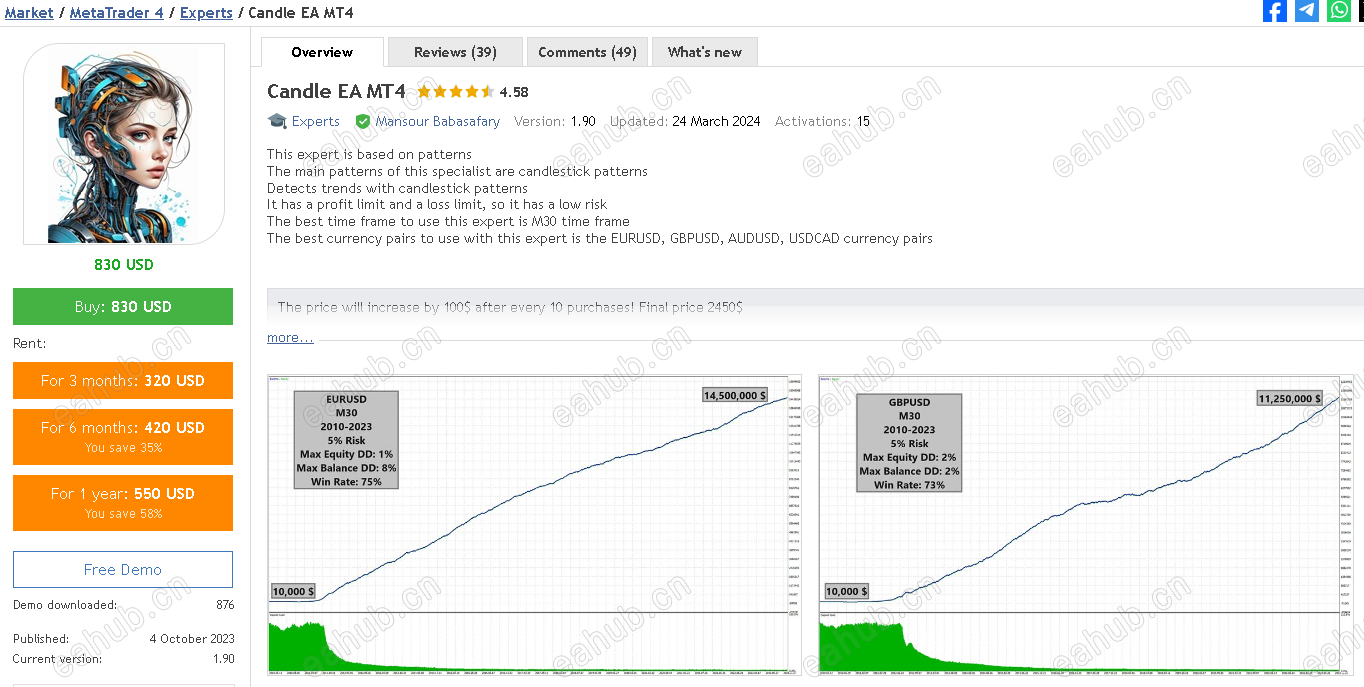Click the green verified shield icon
1364x687 pixels.
363,122
